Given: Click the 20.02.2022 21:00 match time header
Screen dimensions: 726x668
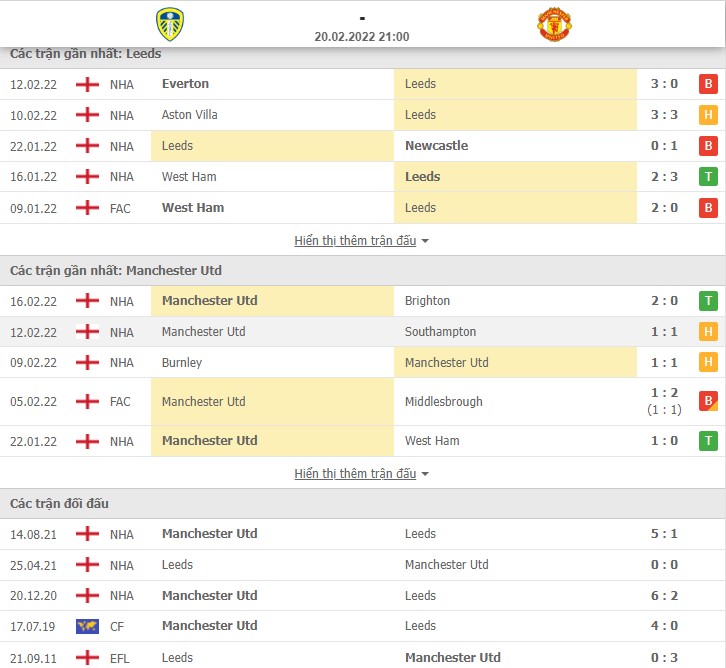Looking at the screenshot, I should [x=362, y=37].
